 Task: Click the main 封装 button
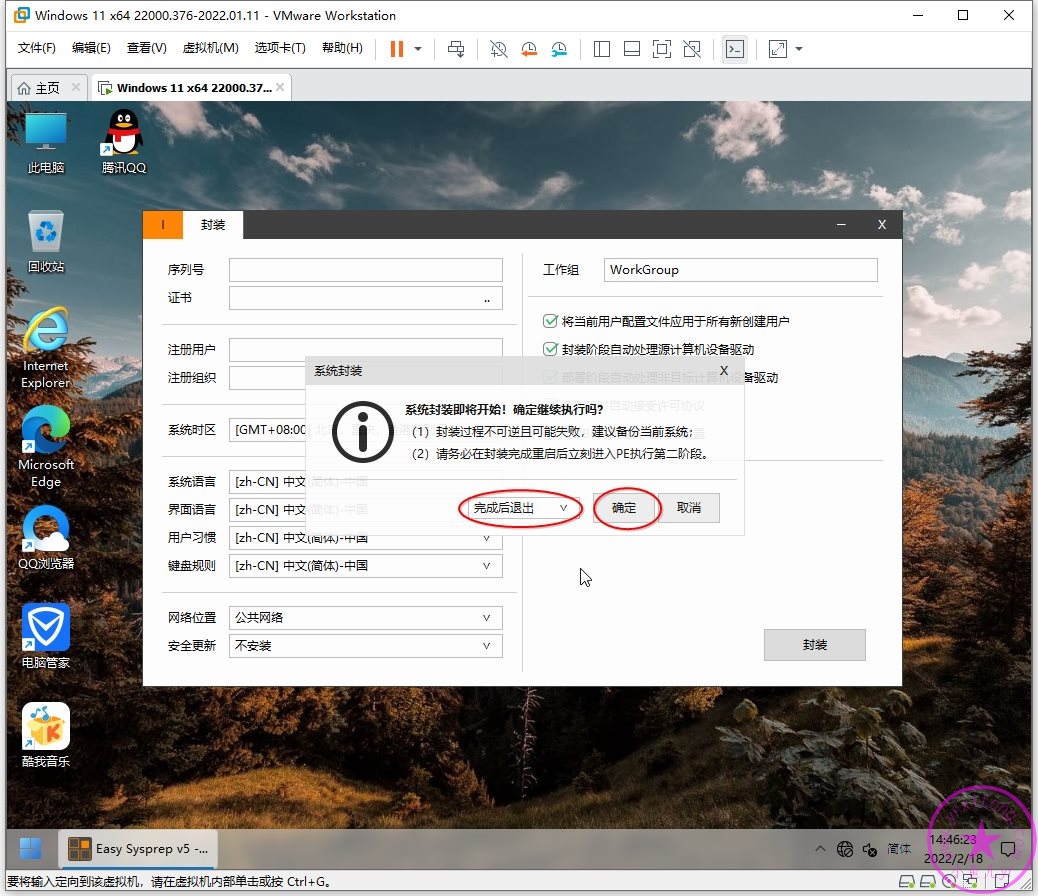pos(814,645)
